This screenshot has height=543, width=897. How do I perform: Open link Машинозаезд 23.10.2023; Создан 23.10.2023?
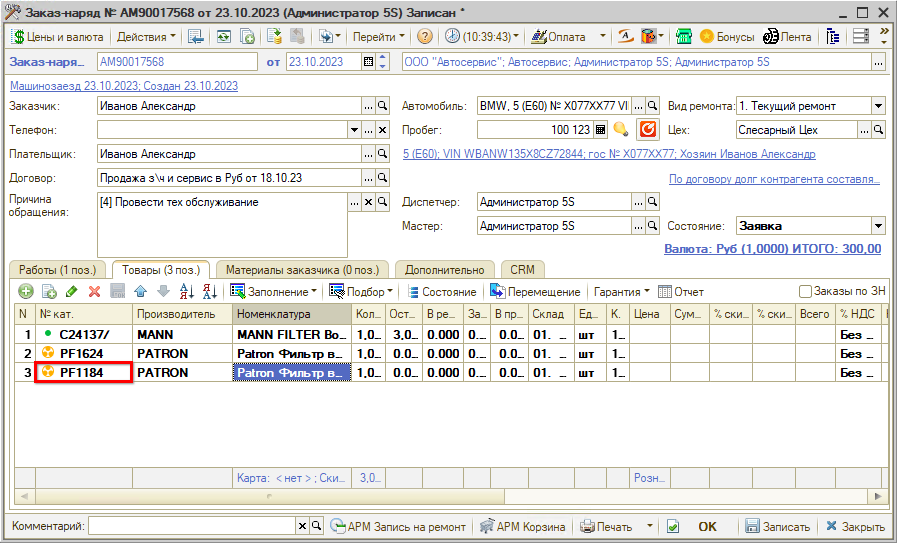[x=124, y=86]
